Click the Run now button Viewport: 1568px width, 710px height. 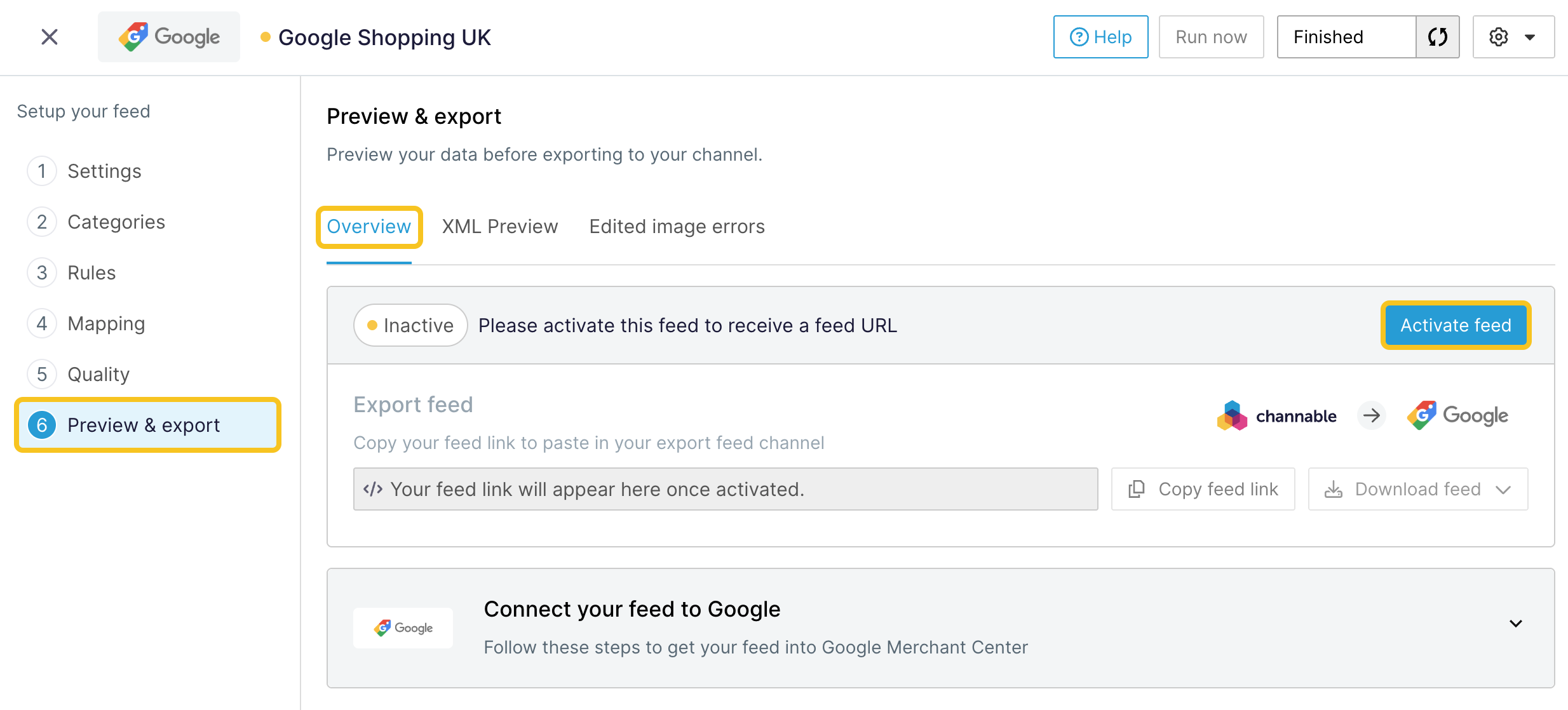1211,37
